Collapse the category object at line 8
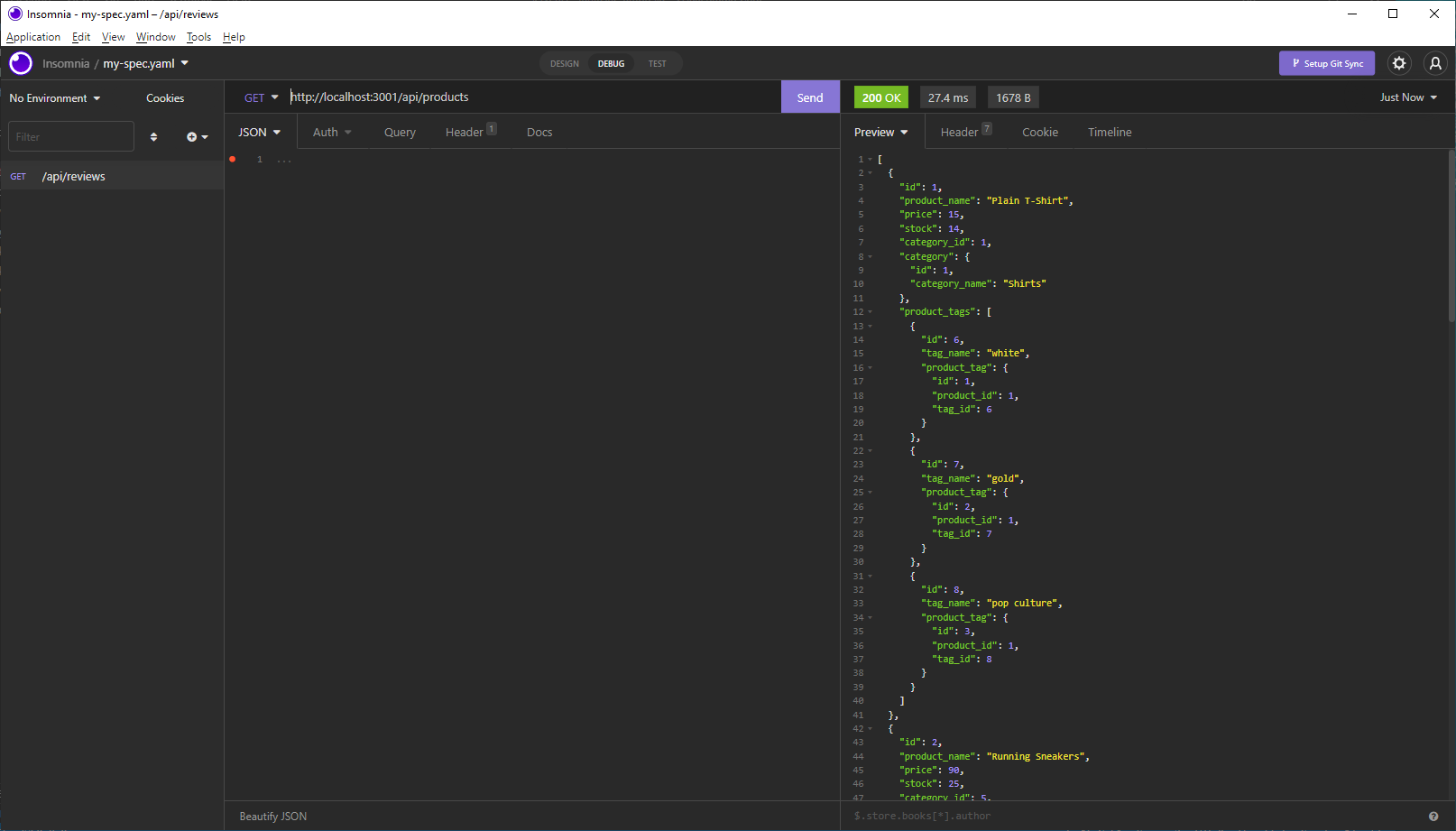1456x831 pixels. click(x=871, y=256)
